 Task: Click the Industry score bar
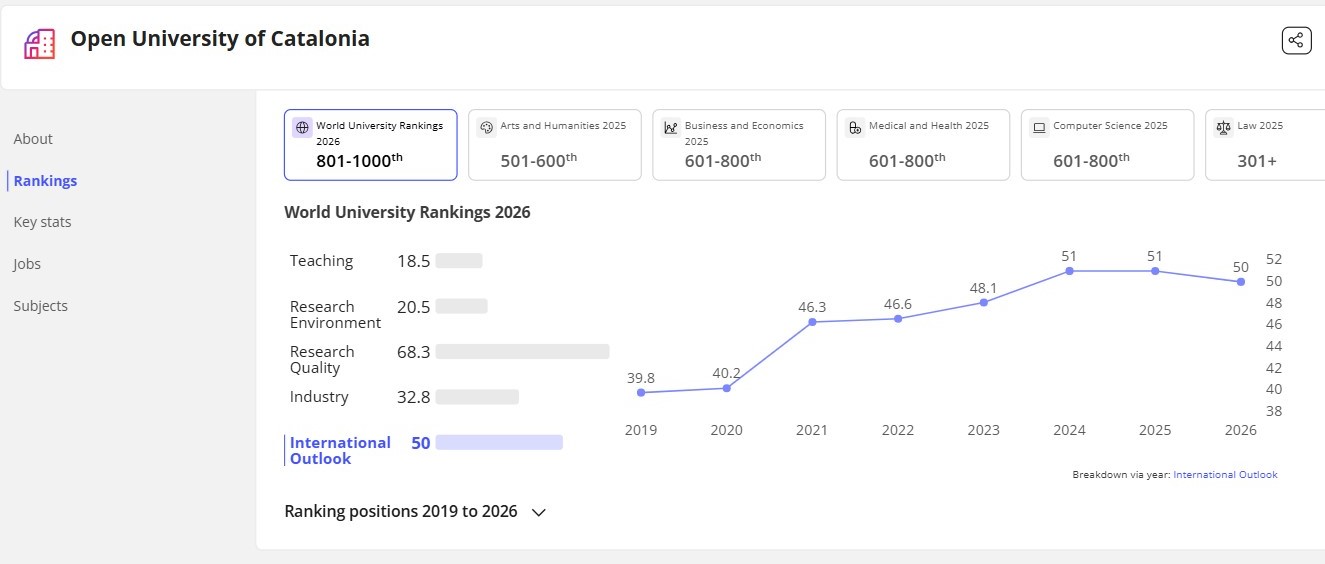tap(477, 397)
